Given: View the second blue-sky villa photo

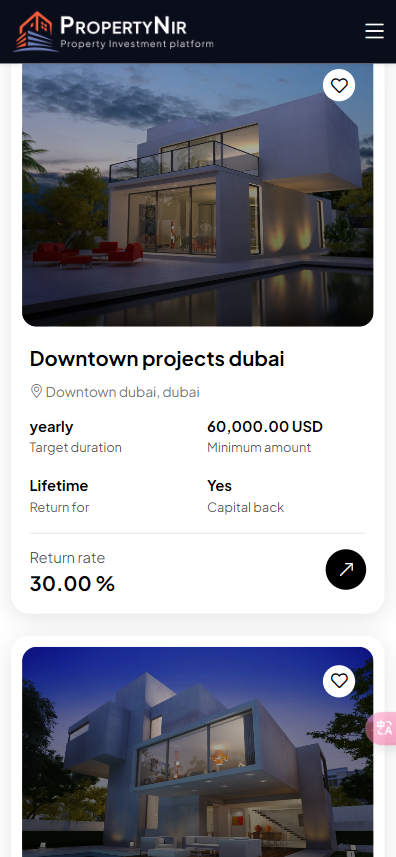Looking at the screenshot, I should click(x=198, y=752).
